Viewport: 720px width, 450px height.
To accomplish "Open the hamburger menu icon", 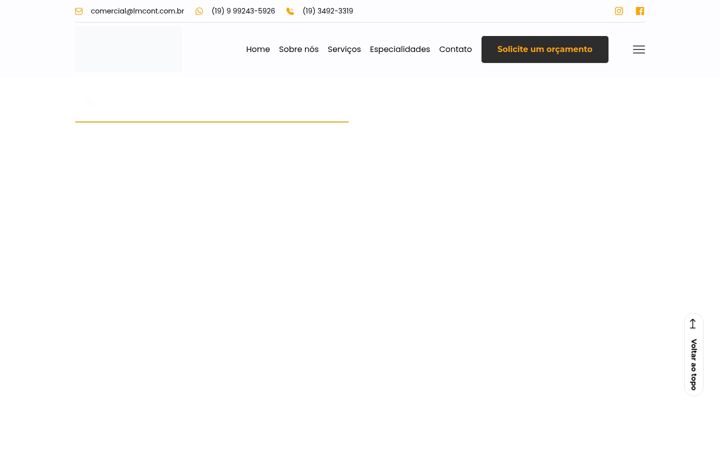I will pos(639,50).
